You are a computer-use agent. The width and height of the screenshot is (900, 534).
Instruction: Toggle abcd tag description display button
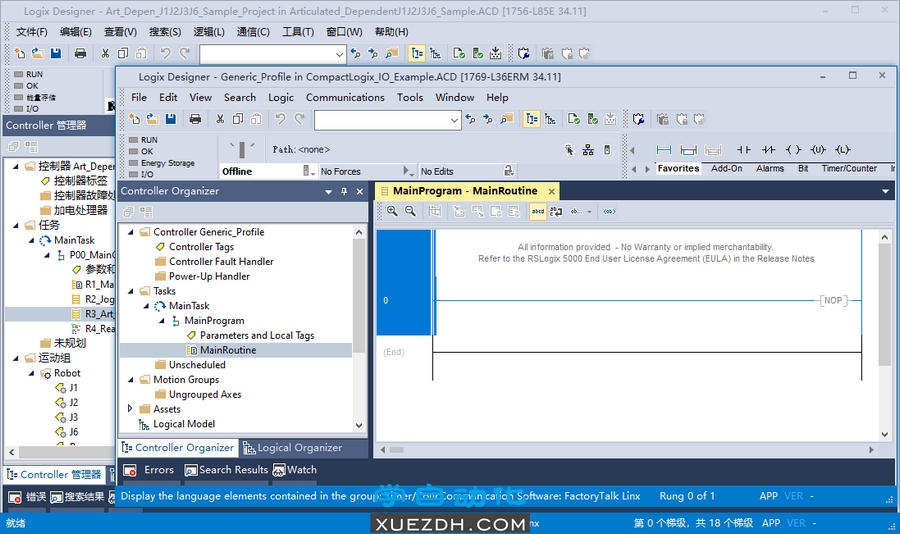pos(538,211)
